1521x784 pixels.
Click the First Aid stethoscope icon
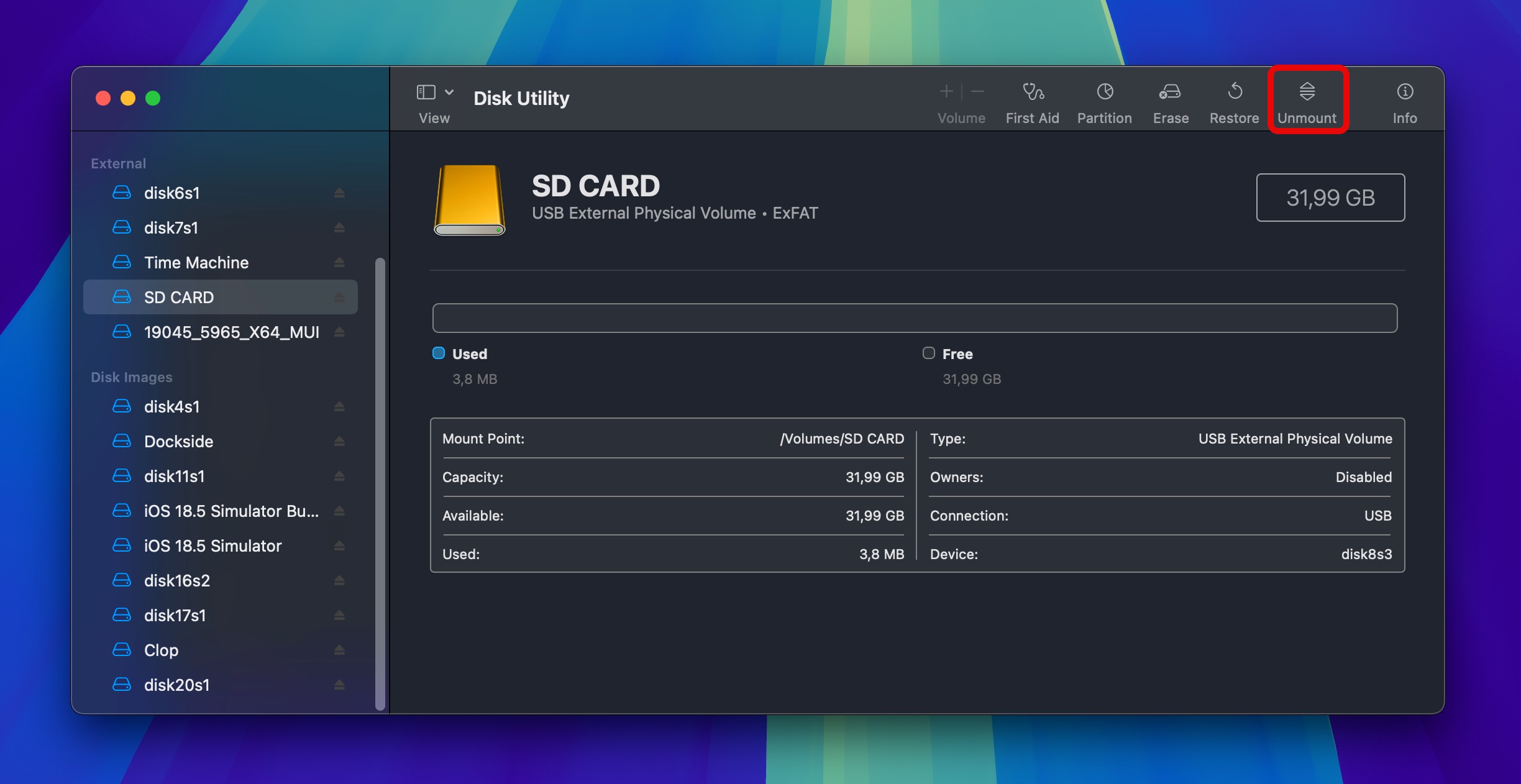pyautogui.click(x=1033, y=92)
